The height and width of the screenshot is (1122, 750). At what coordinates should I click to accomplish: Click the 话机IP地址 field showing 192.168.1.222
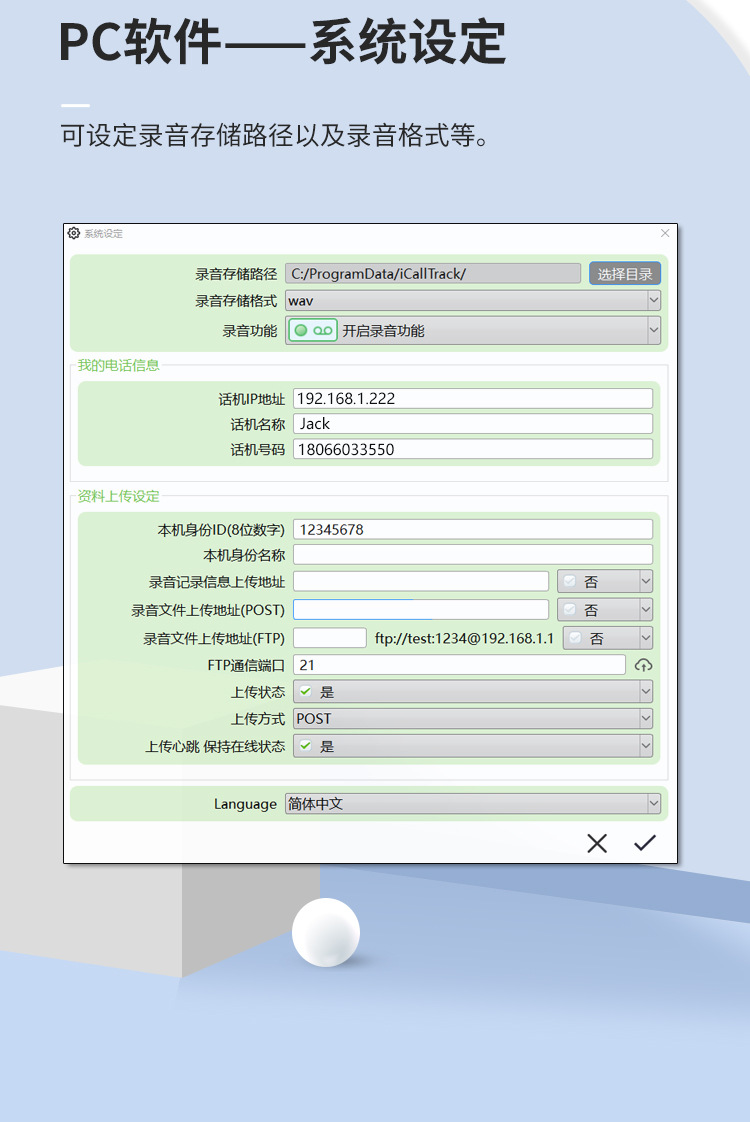click(473, 399)
